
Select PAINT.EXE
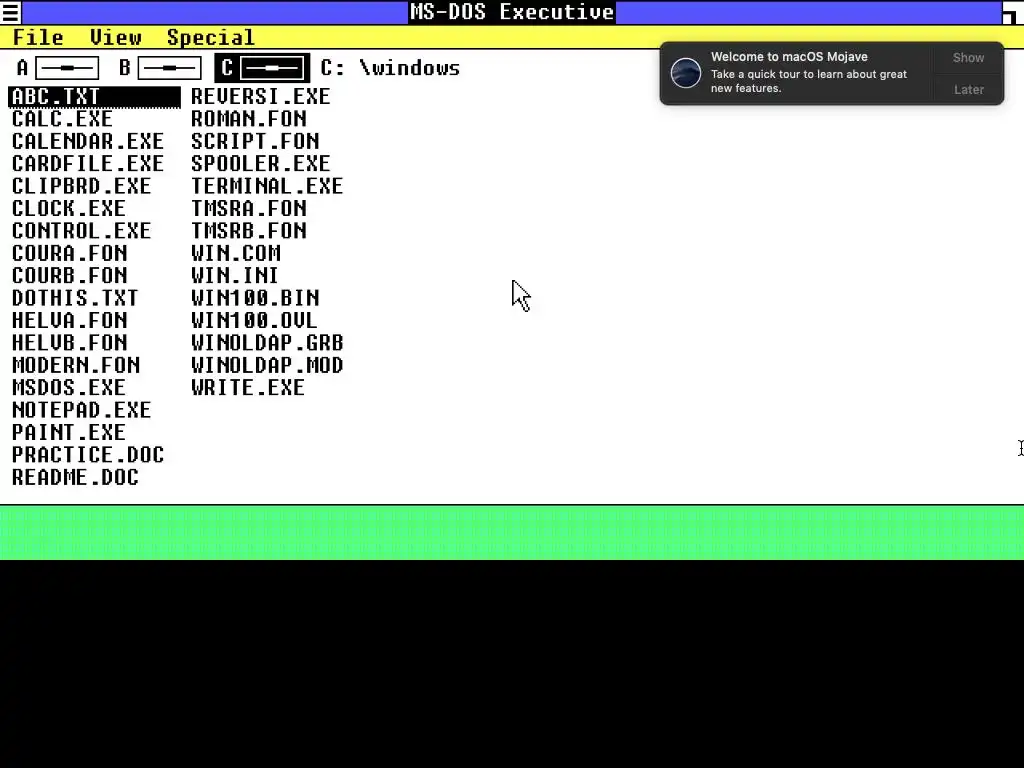(x=69, y=432)
